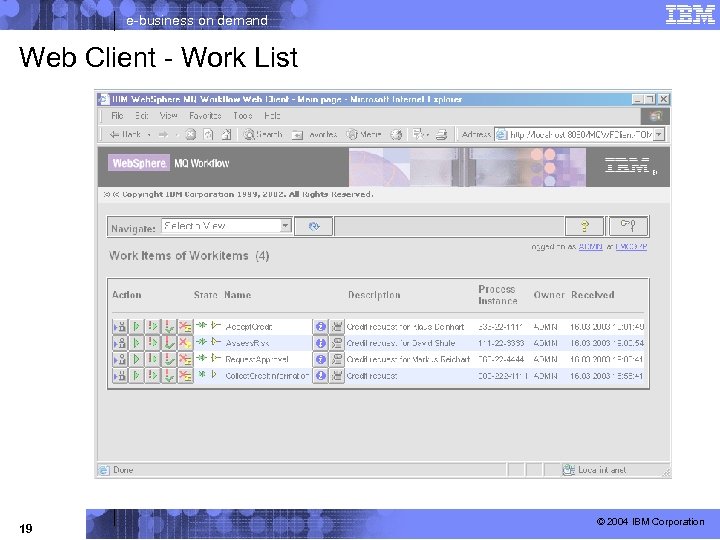Click the Received column header
Image resolution: width=720 pixels, height=540 pixels.
point(593,295)
